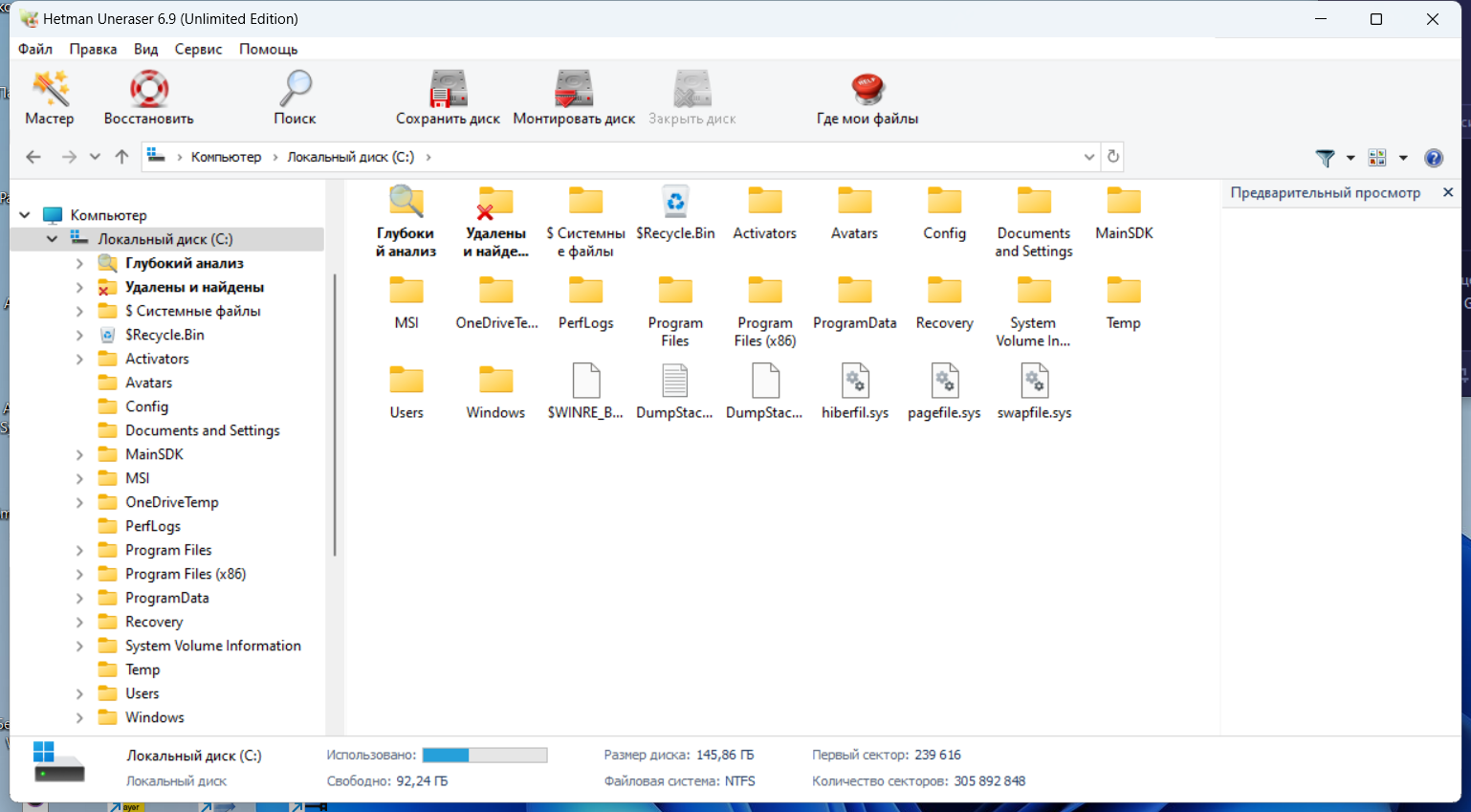Open the Правка menu
Viewport: 1471px width, 812px height.
(x=93, y=49)
